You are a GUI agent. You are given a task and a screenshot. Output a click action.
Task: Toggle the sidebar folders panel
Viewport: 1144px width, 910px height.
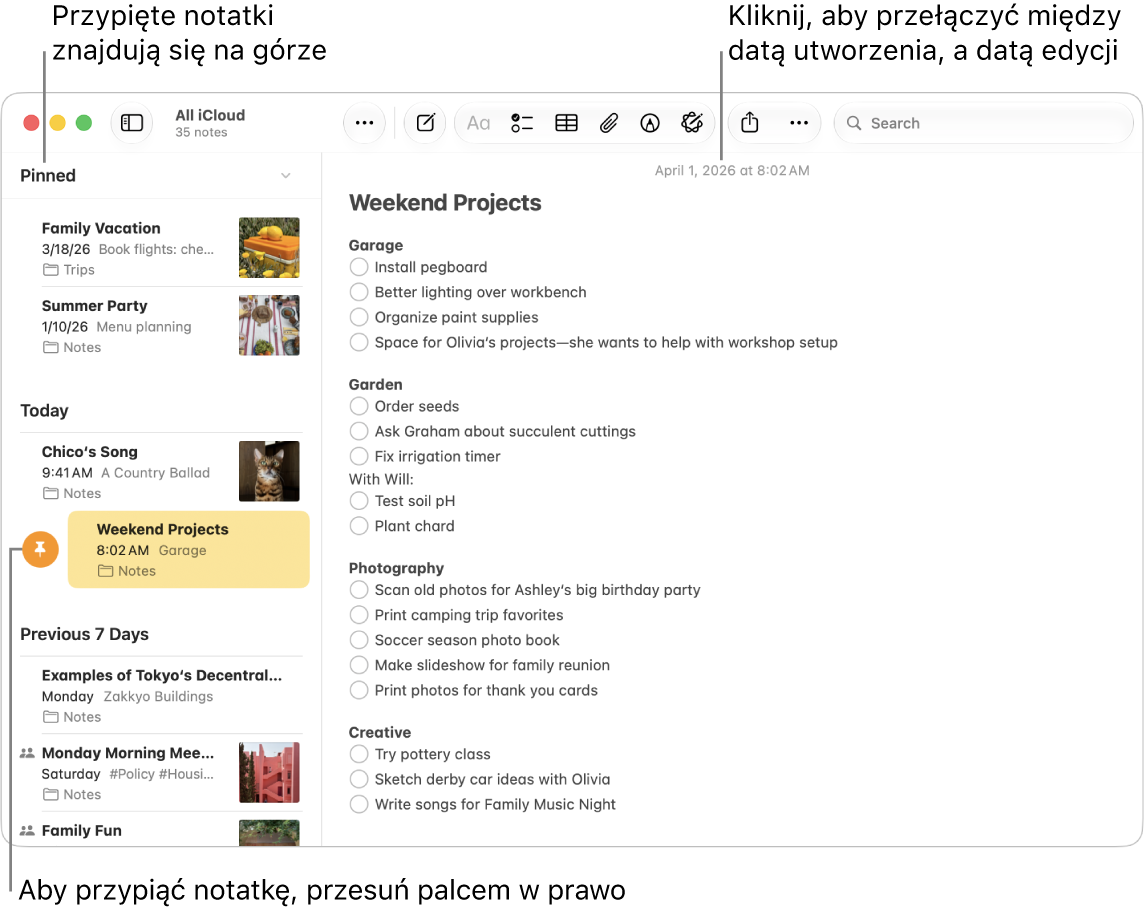pos(131,123)
